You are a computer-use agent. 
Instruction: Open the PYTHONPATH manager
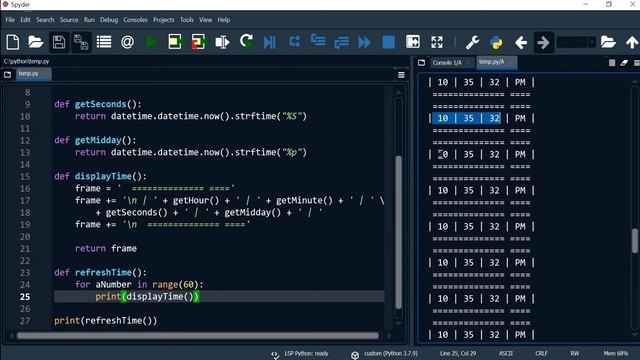click(x=496, y=42)
